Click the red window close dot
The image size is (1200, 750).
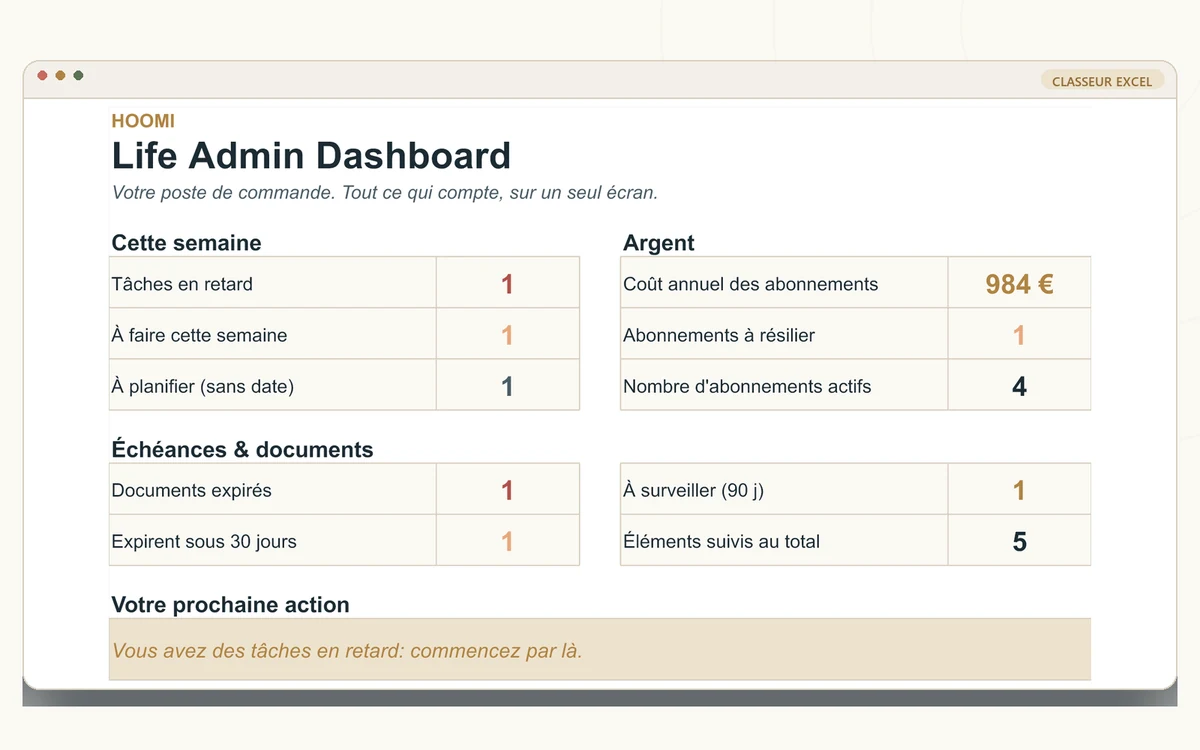(42, 75)
